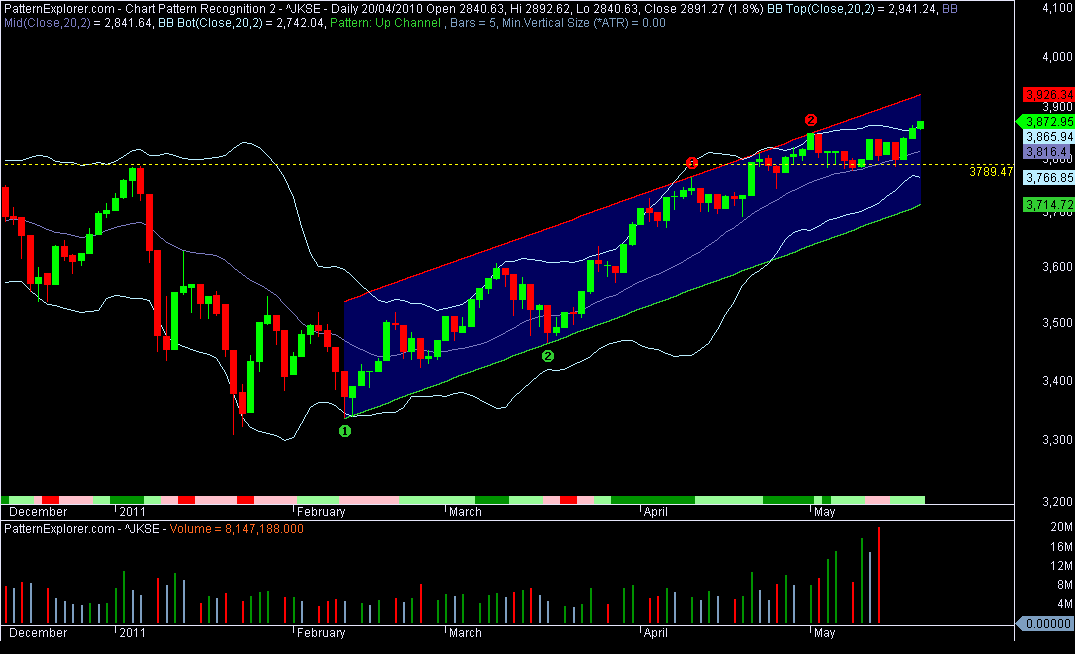This screenshot has width=1075, height=654.
Task: Click the 'Pattern: Up Channel' text in header
Action: (385, 23)
